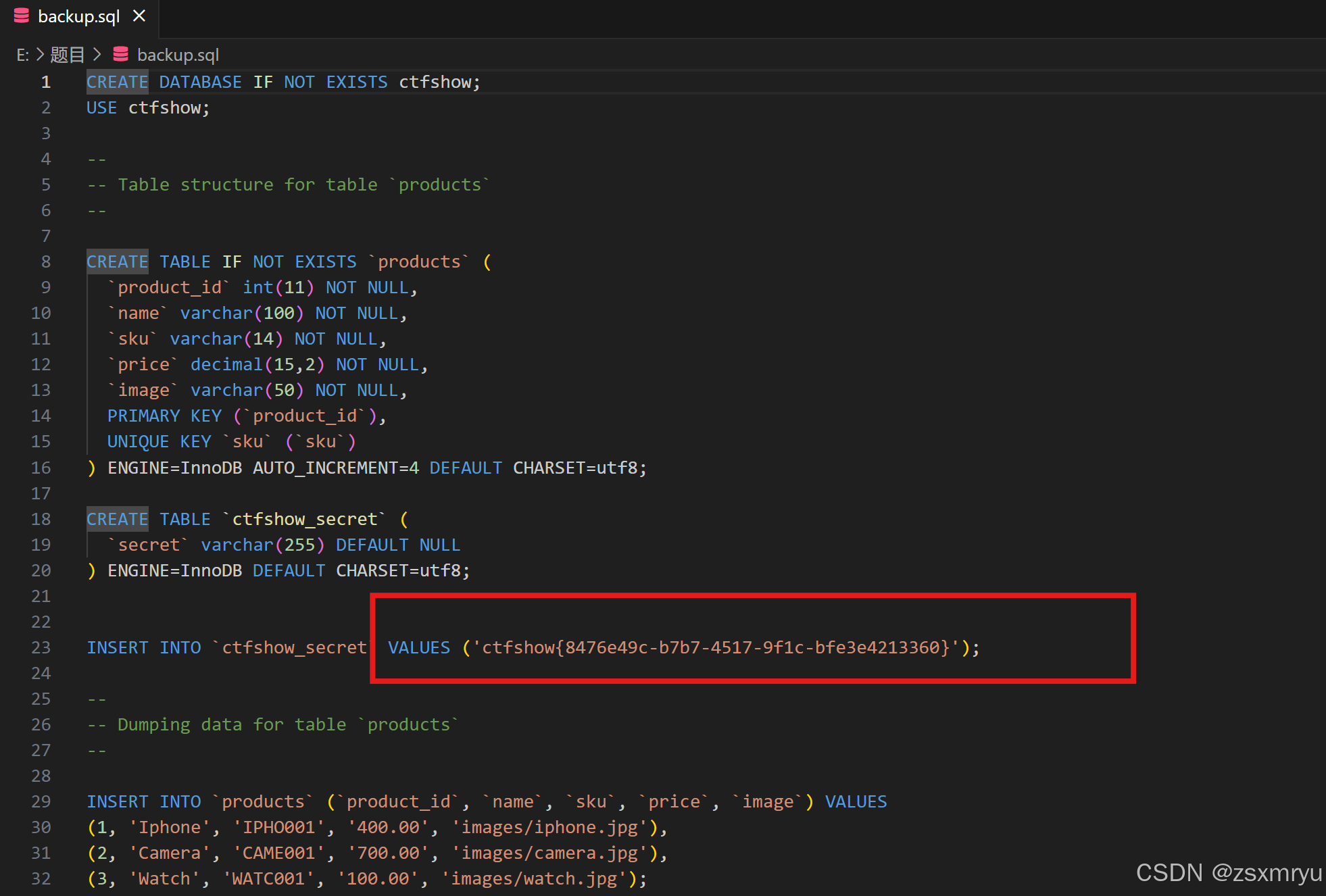1326x896 pixels.
Task: Click the `ctfshow_secret` table name on line 18
Action: [x=304, y=519]
